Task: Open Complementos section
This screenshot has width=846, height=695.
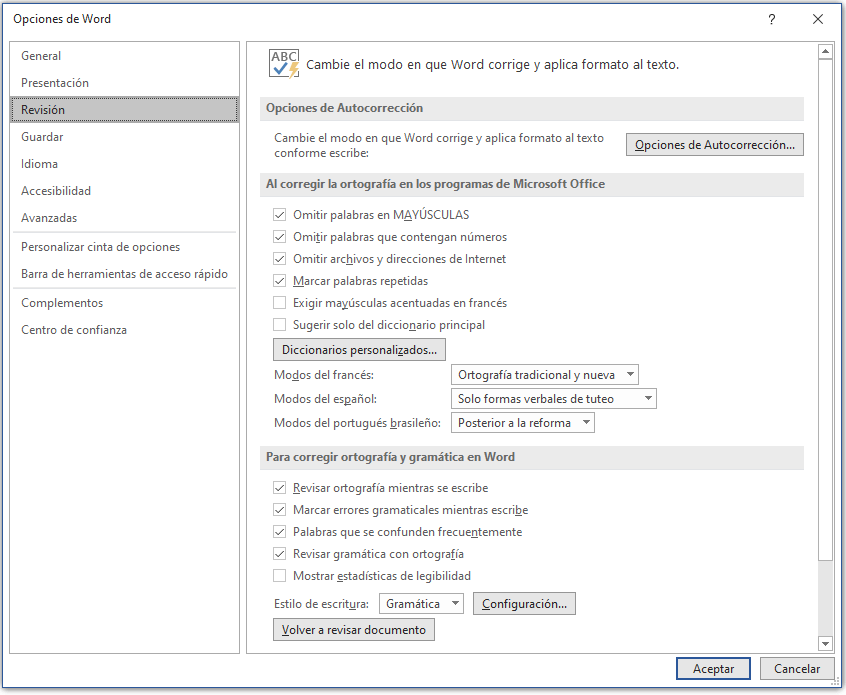Action: point(124,303)
